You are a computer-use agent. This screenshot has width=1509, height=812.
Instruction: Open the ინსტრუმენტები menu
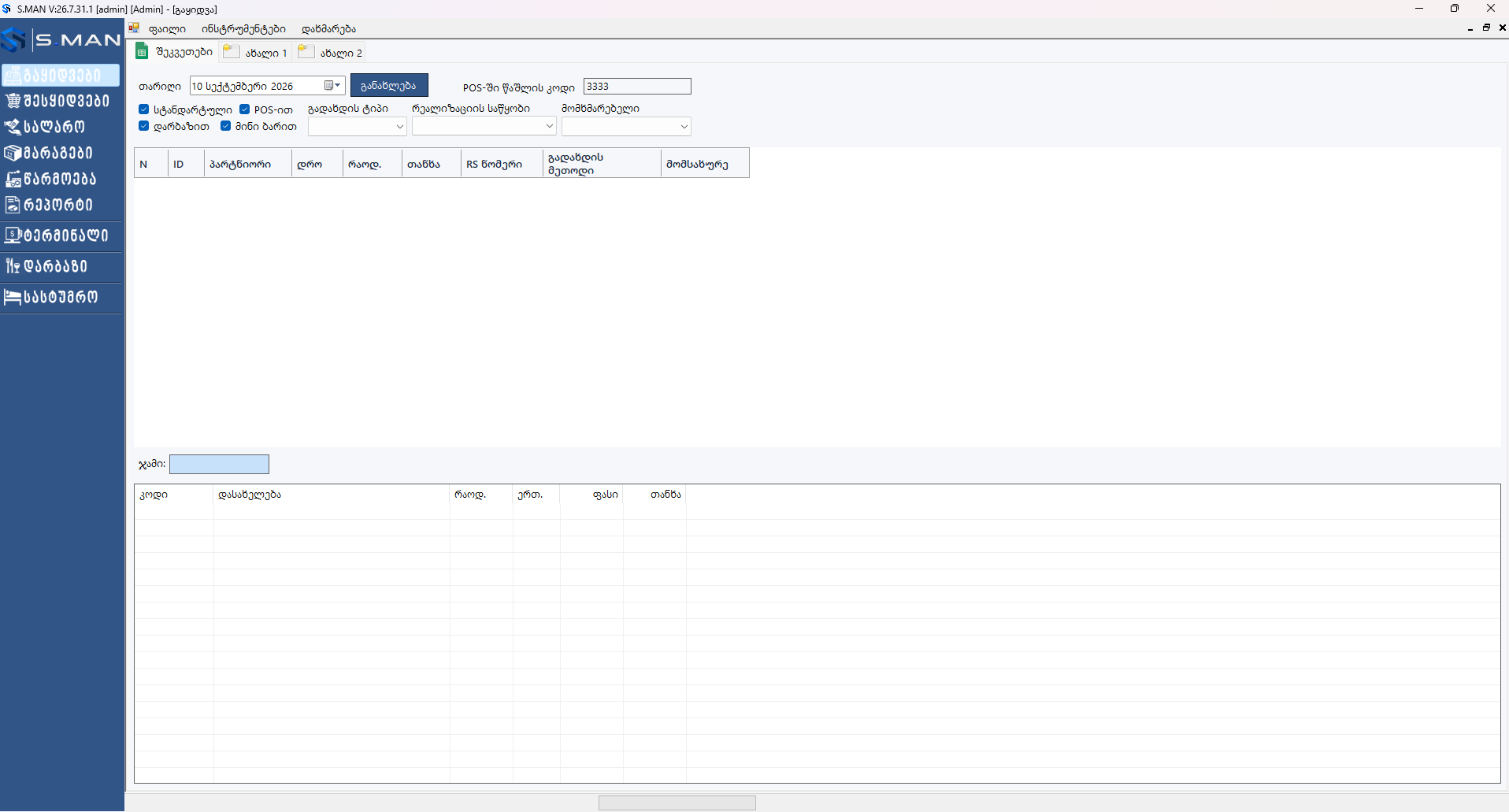click(x=243, y=29)
